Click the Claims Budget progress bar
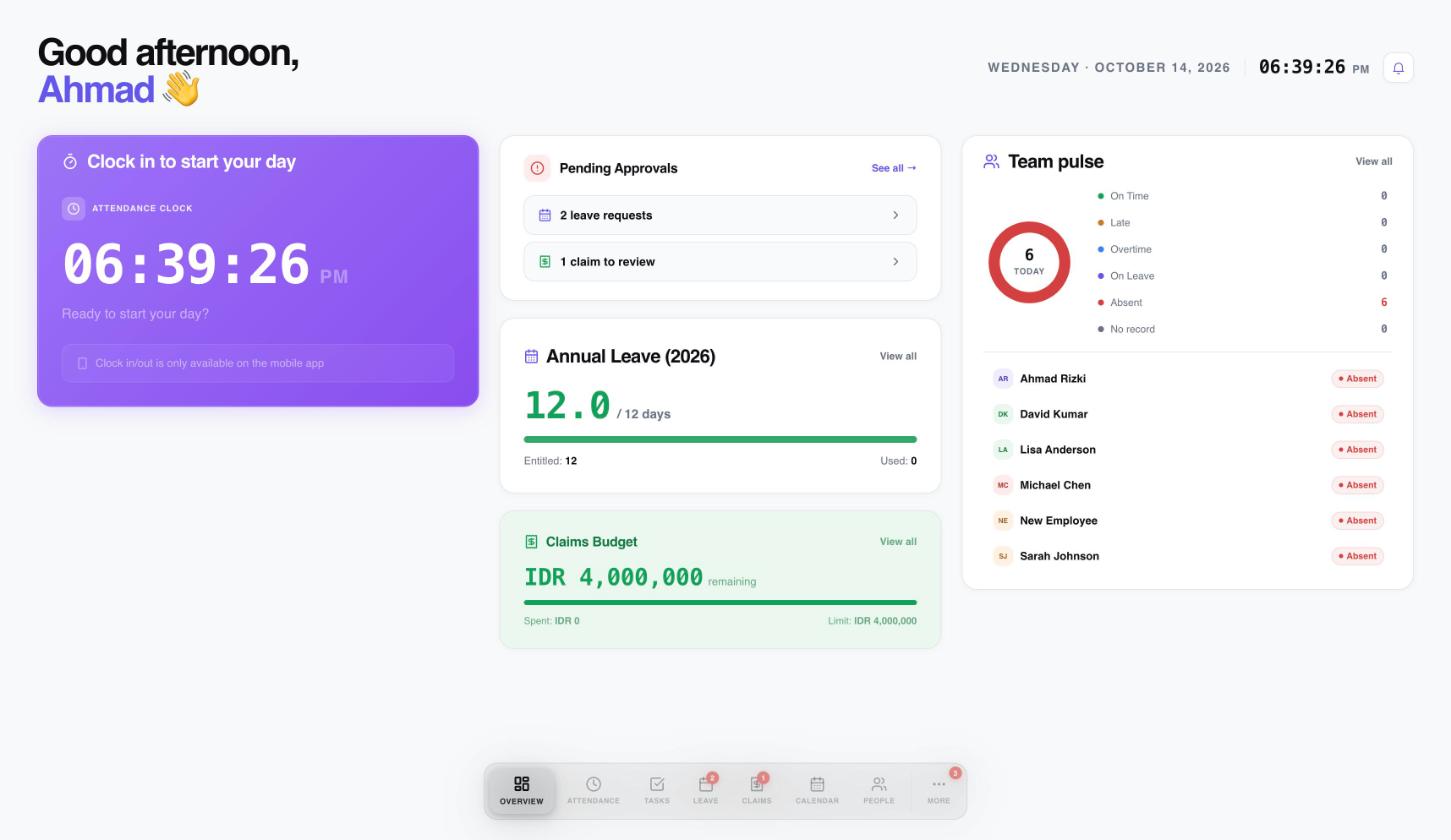The image size is (1451, 840). point(720,602)
